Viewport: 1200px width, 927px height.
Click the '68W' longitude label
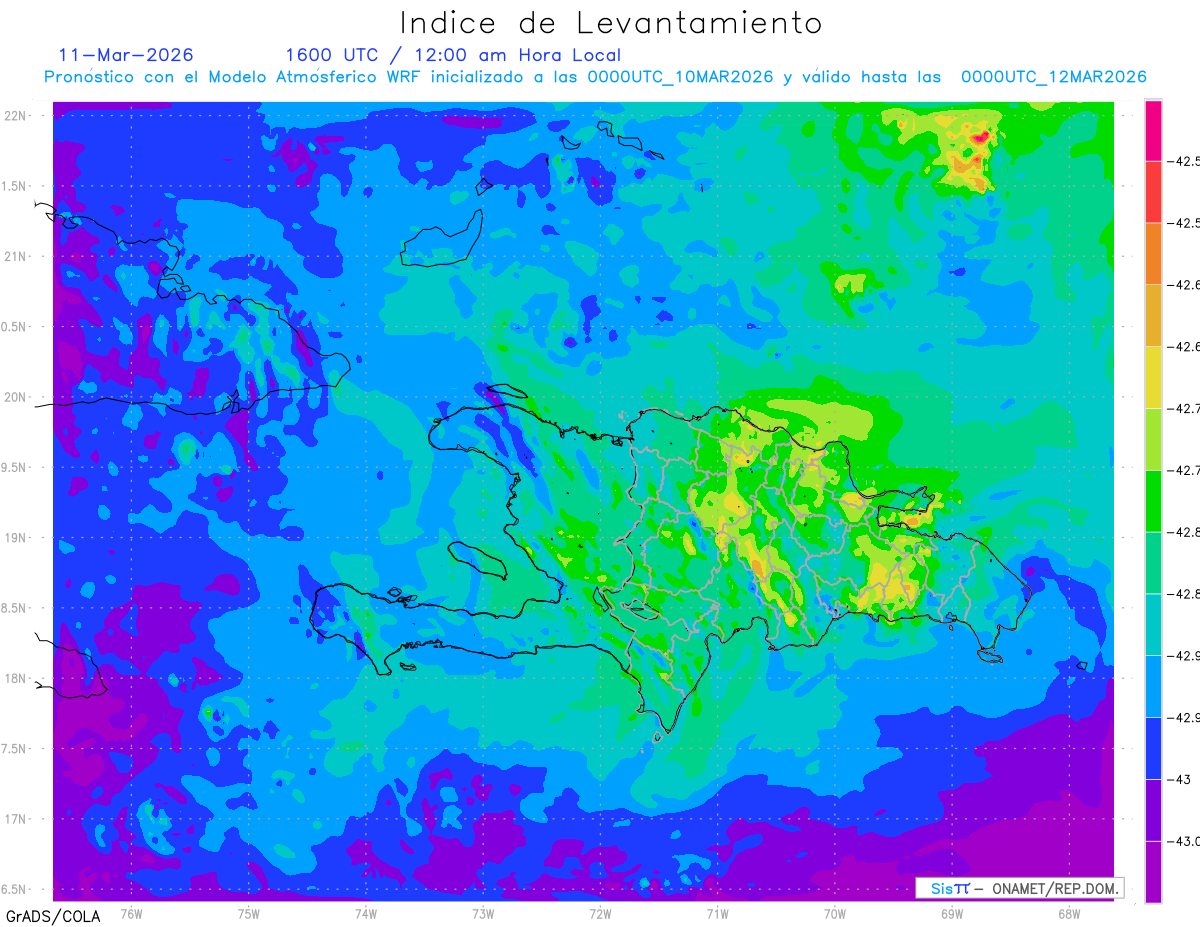(1069, 913)
